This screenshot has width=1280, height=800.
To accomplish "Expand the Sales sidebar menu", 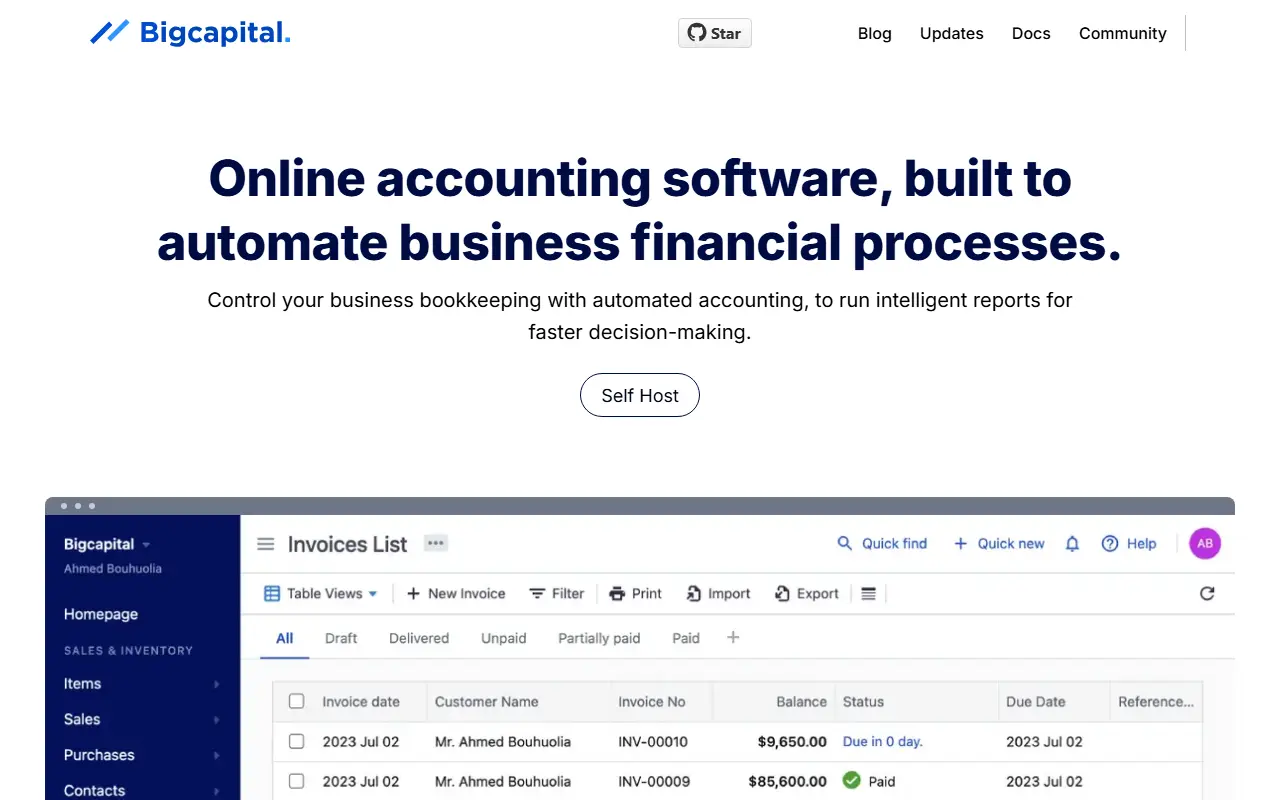I will point(142,719).
